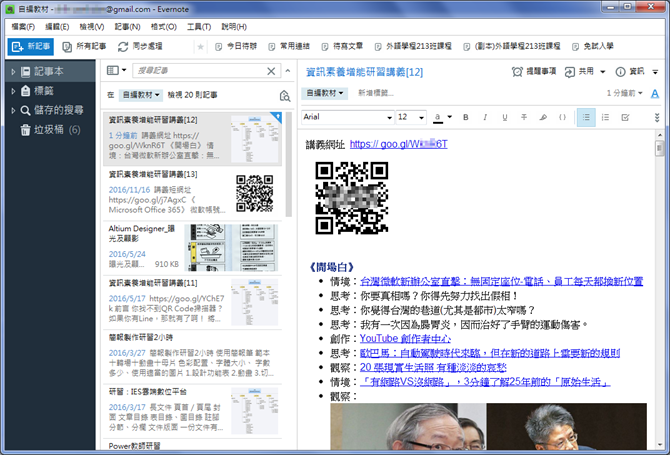Open the 今日待辦 shortcut

click(x=236, y=47)
